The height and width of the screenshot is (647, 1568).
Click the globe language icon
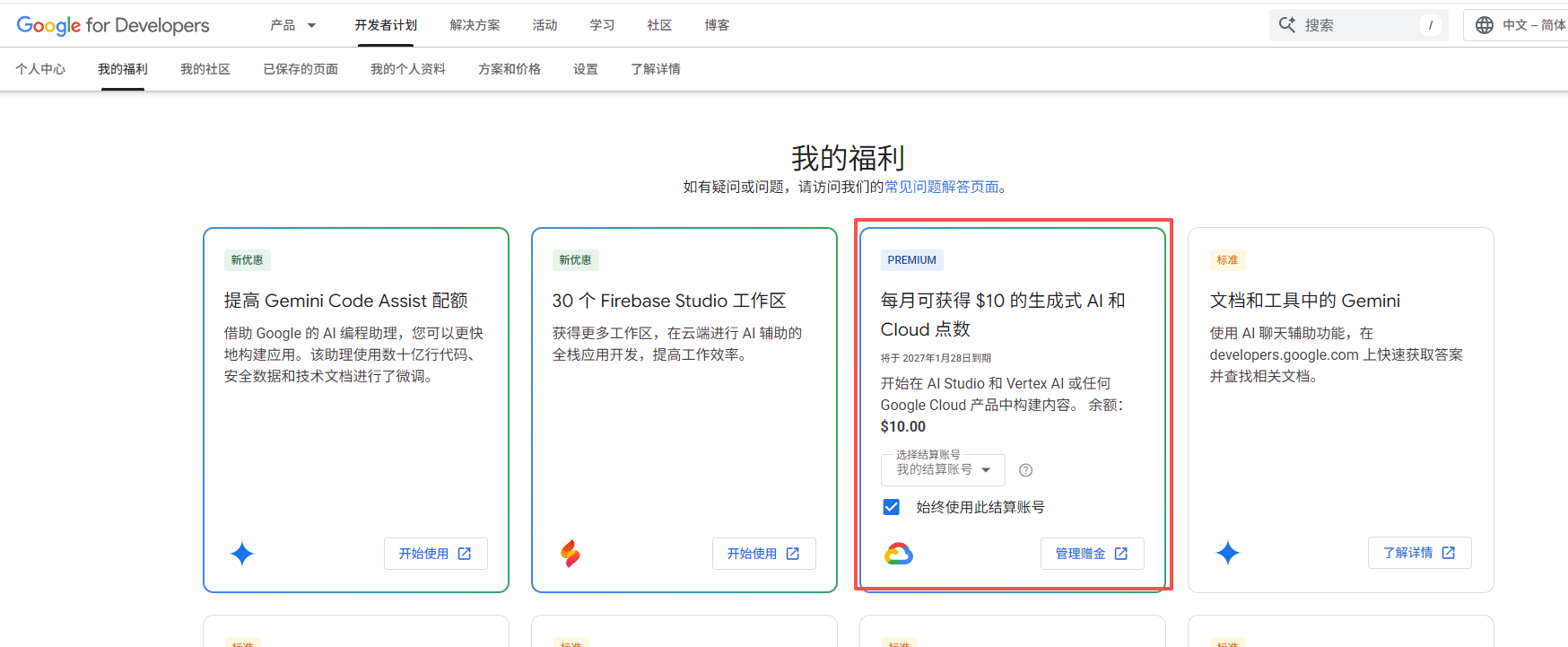point(1485,25)
